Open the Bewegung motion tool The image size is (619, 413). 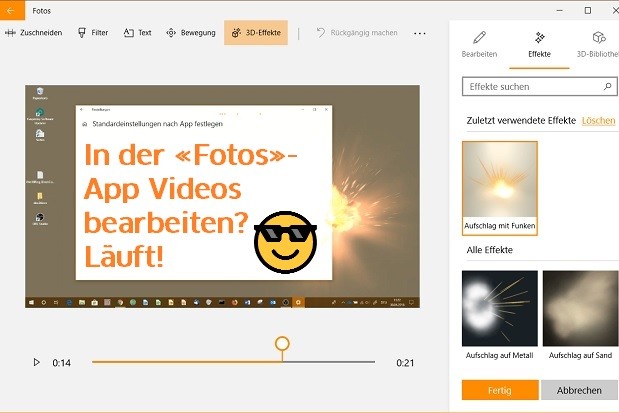(x=191, y=33)
